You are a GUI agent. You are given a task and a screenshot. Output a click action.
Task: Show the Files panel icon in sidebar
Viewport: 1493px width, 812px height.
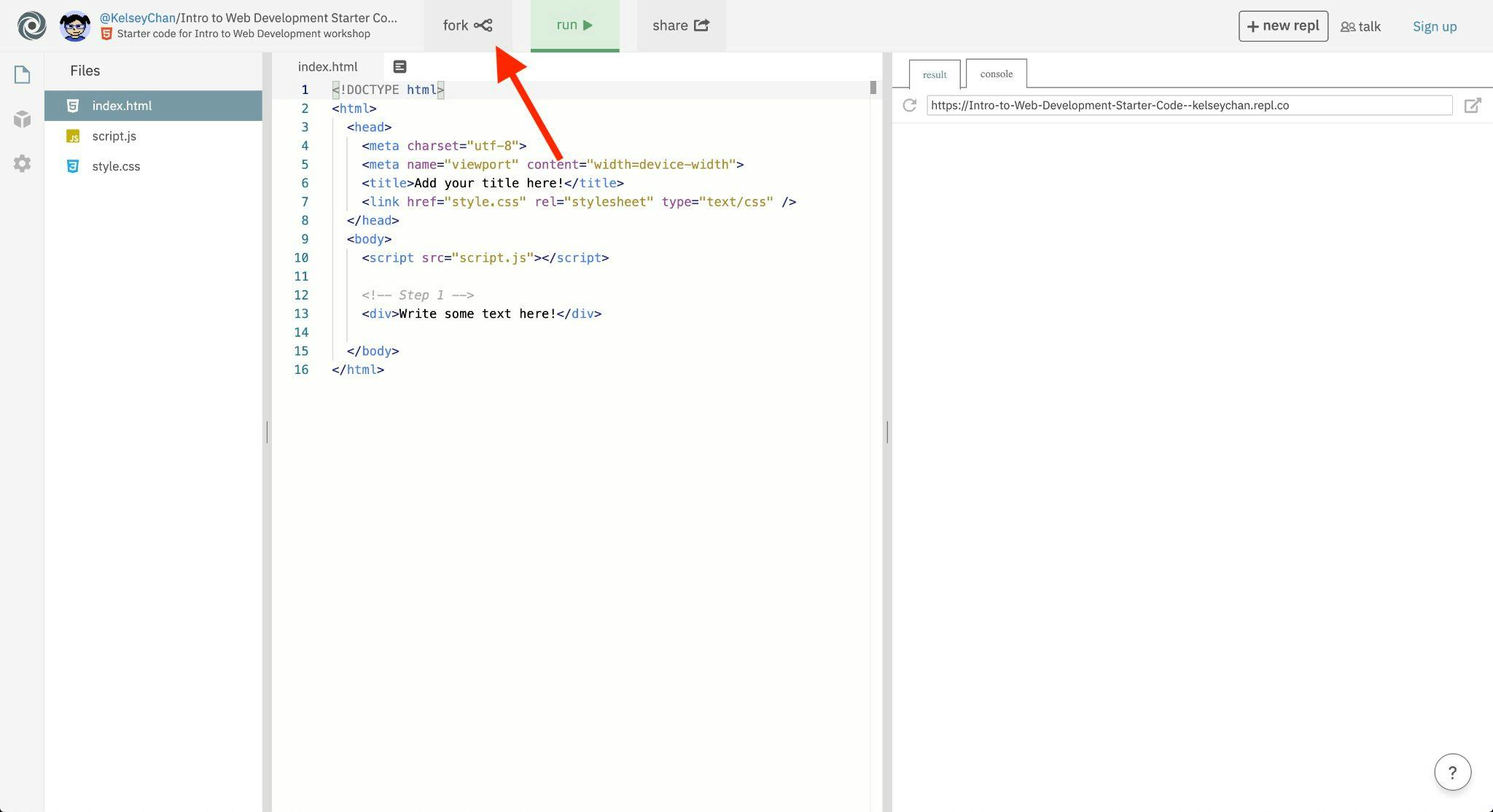point(22,74)
